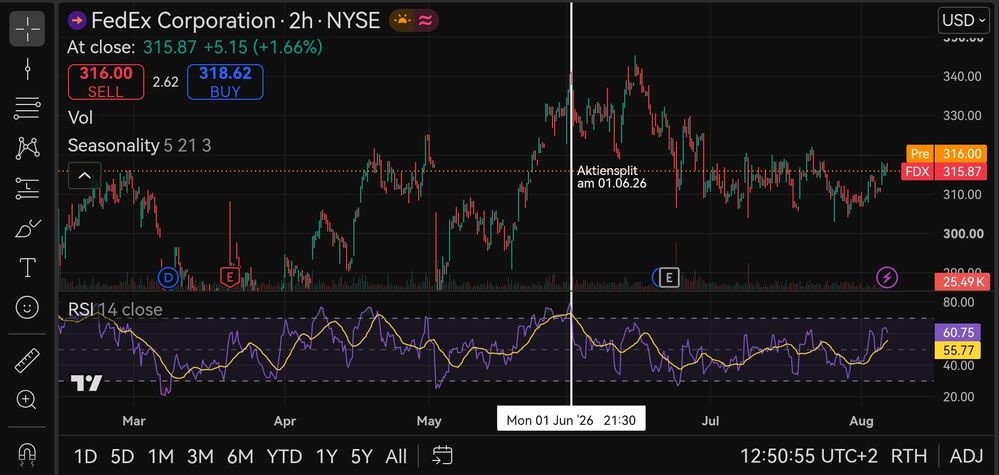The image size is (999, 475).
Task: Open the USD currency dropdown
Action: 964,20
